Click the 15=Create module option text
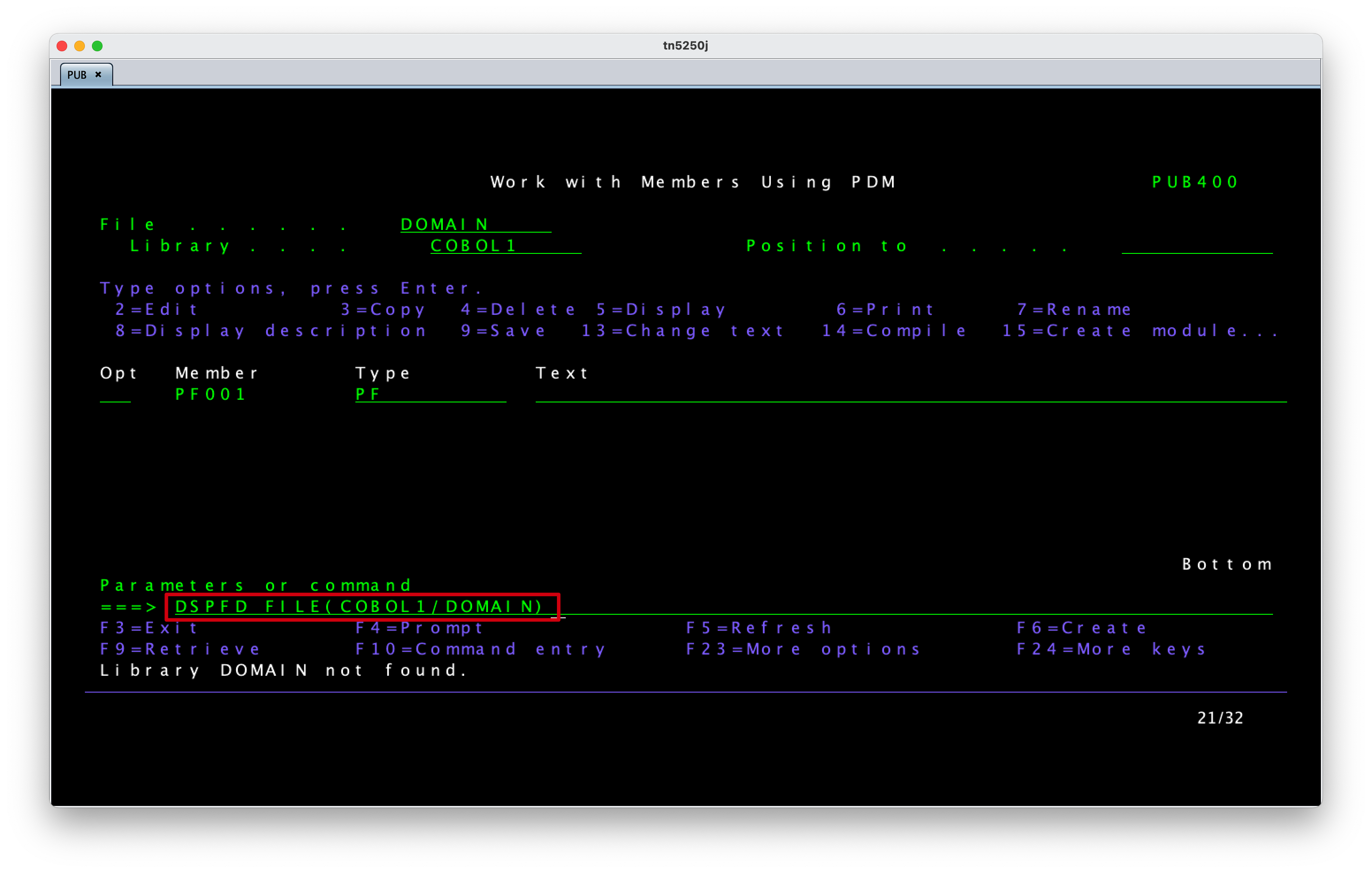The height and width of the screenshot is (873, 1372). tap(1139, 331)
